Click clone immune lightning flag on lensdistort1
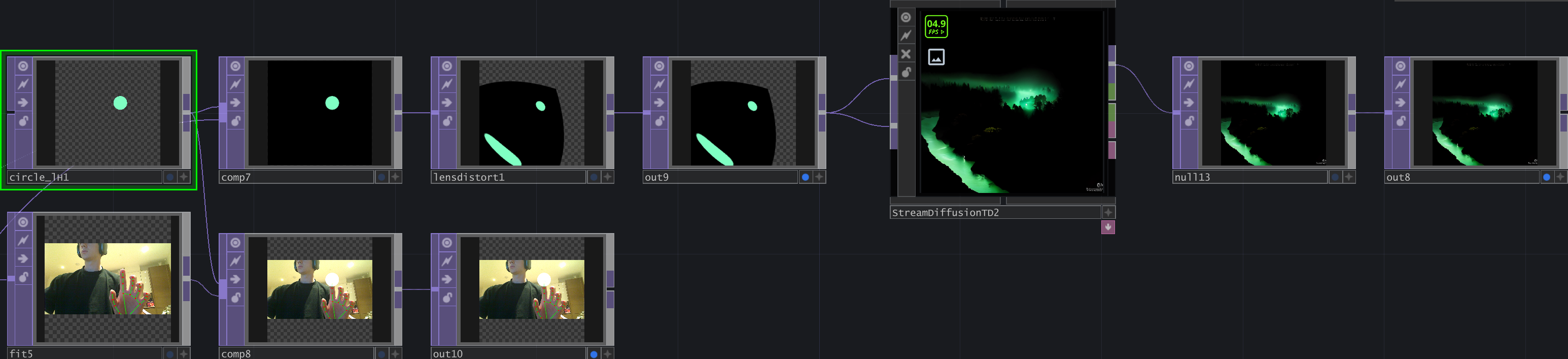This screenshot has width=1568, height=359. [447, 84]
